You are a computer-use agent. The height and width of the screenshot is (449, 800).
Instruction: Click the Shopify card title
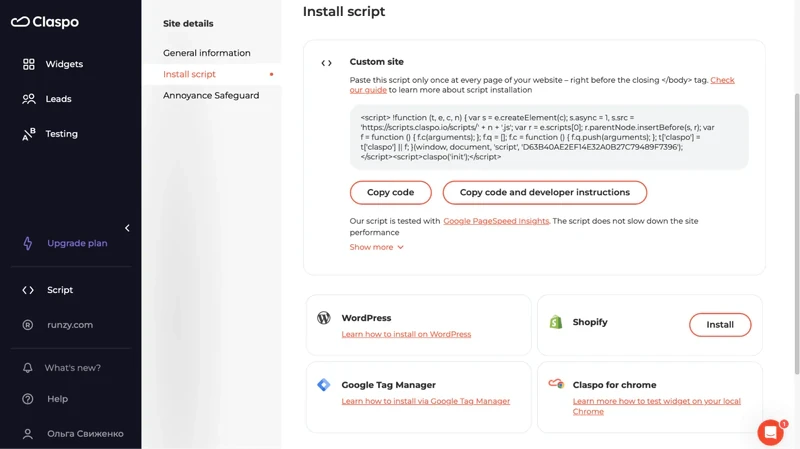click(590, 322)
